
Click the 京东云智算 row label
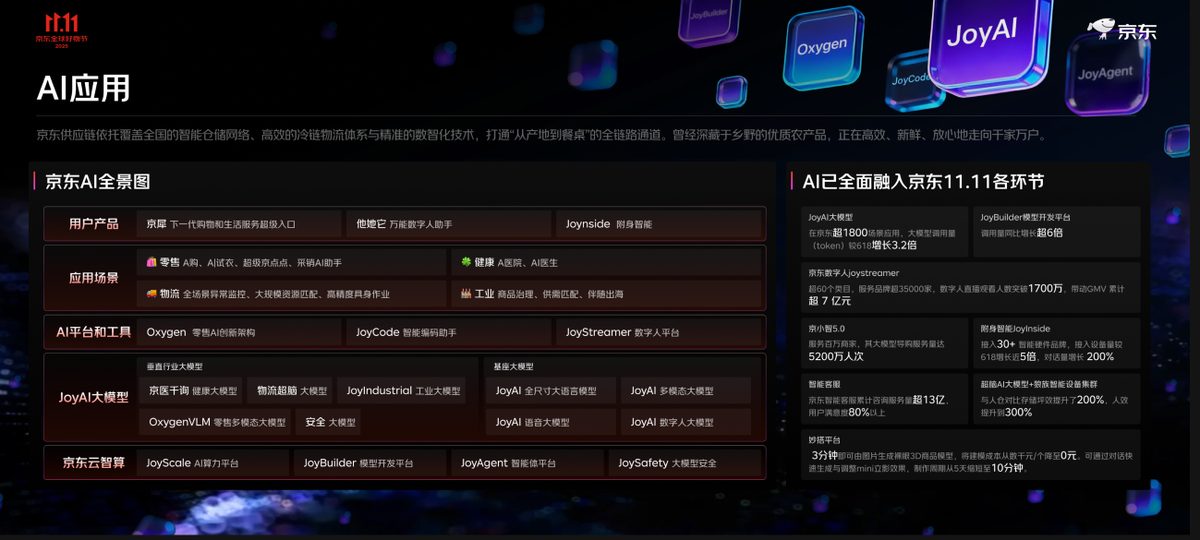click(x=93, y=463)
